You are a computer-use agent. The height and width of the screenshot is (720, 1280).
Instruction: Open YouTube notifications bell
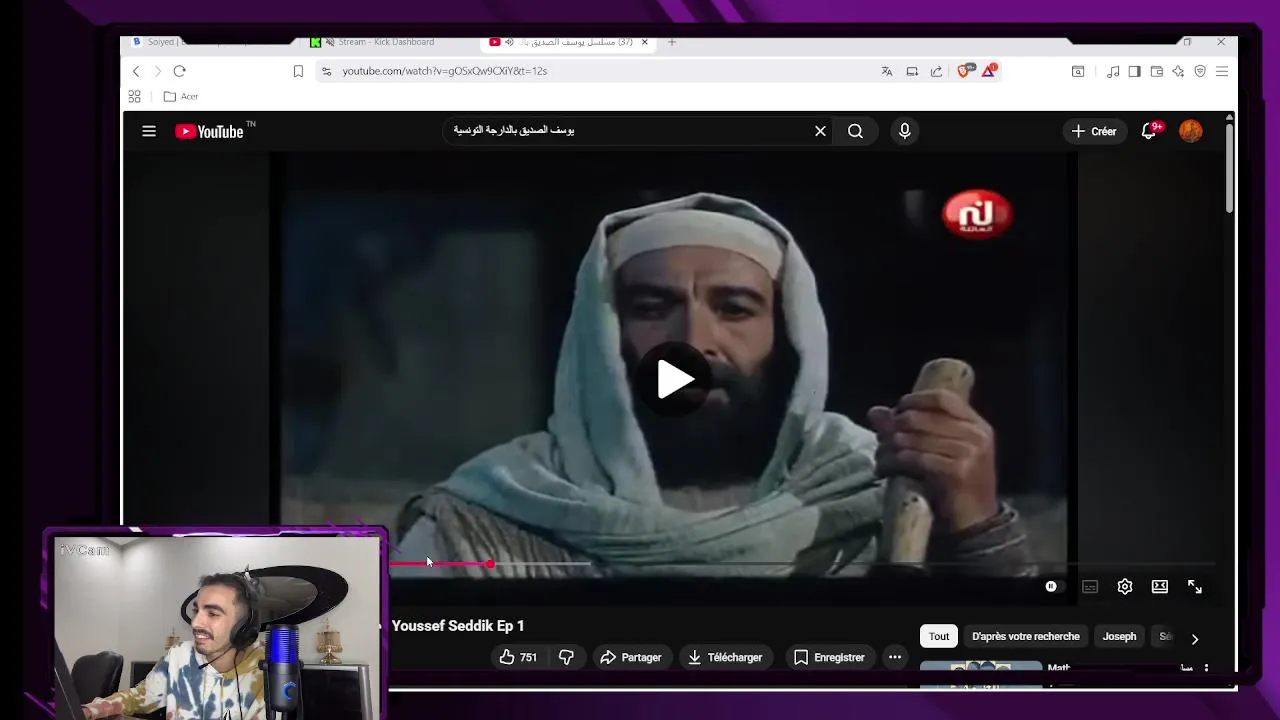(1149, 131)
